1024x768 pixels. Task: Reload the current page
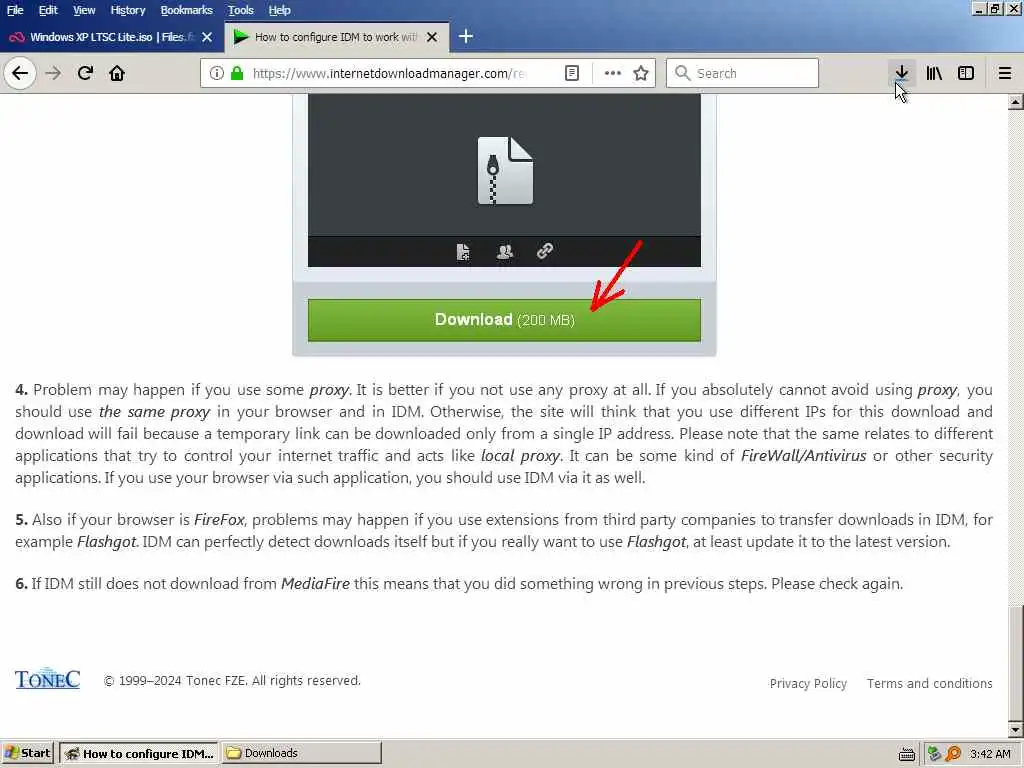(85, 73)
